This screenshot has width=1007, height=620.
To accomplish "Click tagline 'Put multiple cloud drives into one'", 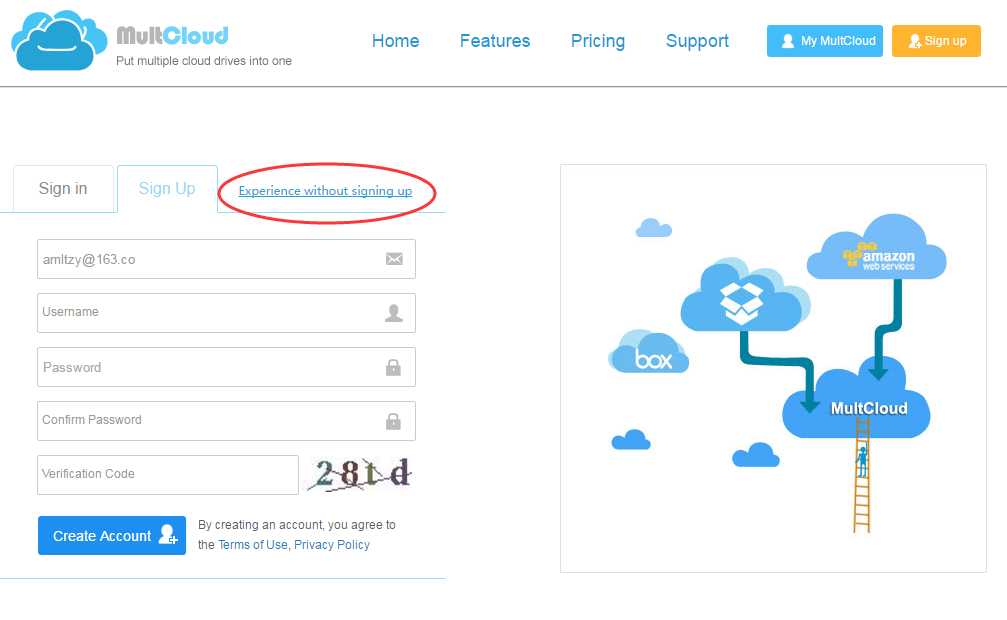I will (x=204, y=61).
